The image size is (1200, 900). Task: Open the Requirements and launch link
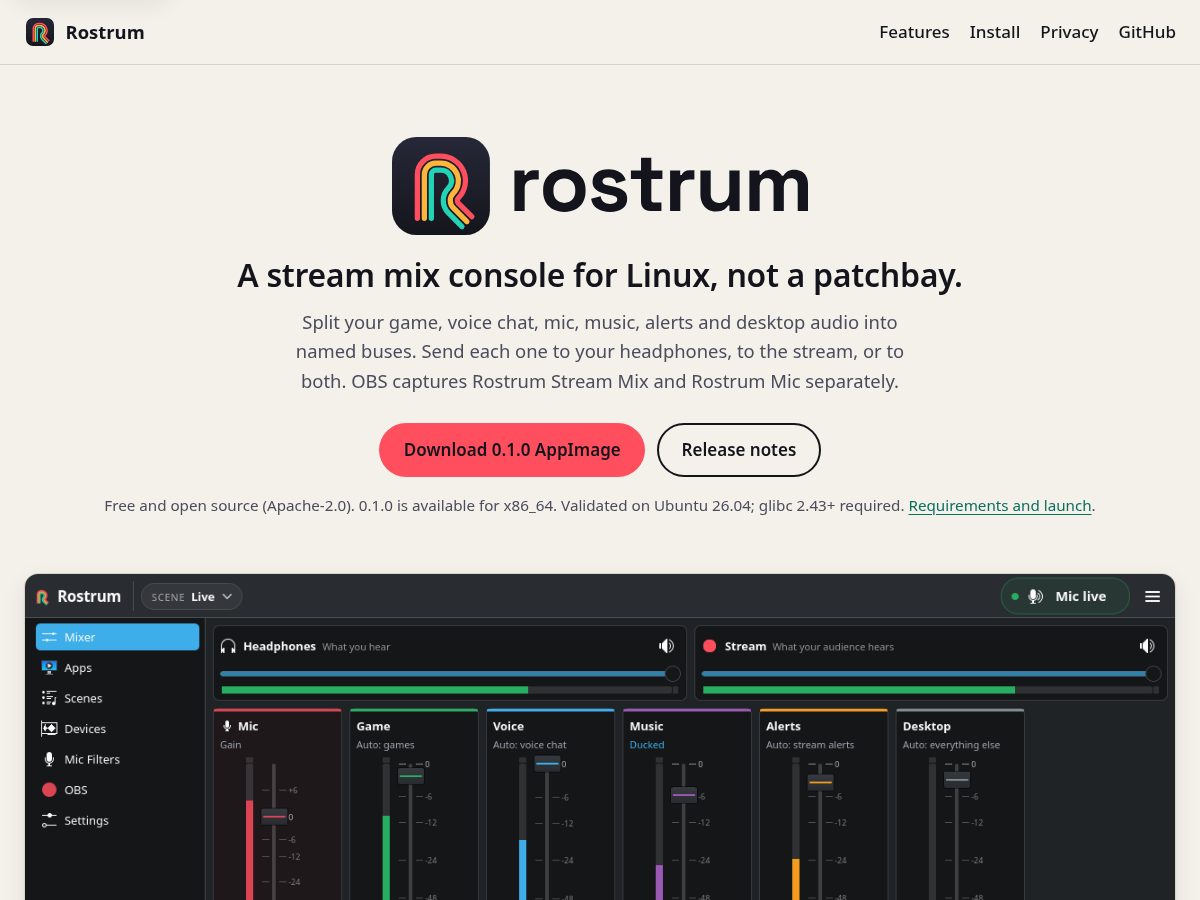[x=1000, y=506]
